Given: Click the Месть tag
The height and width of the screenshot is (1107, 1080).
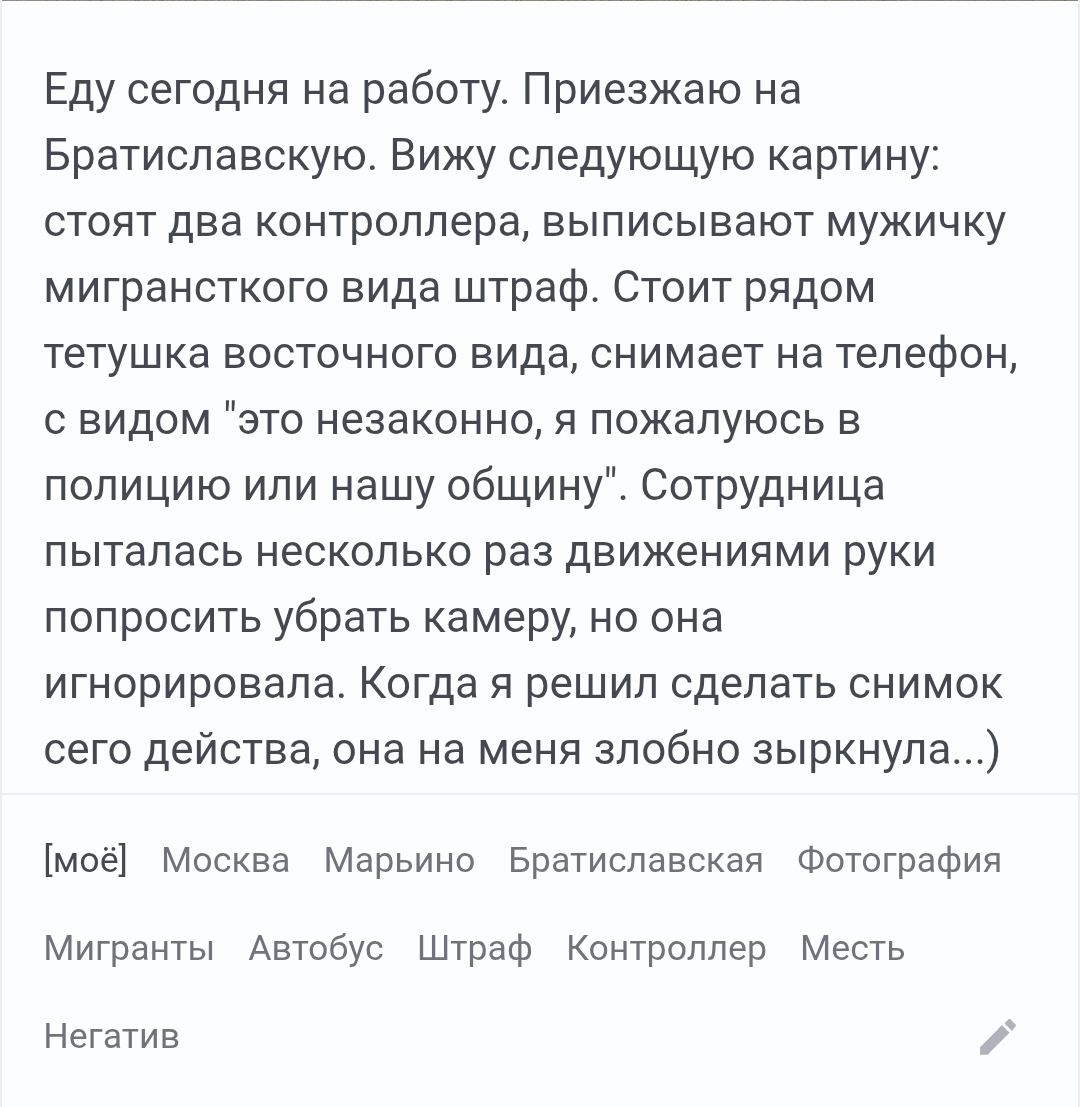Looking at the screenshot, I should pos(853,948).
